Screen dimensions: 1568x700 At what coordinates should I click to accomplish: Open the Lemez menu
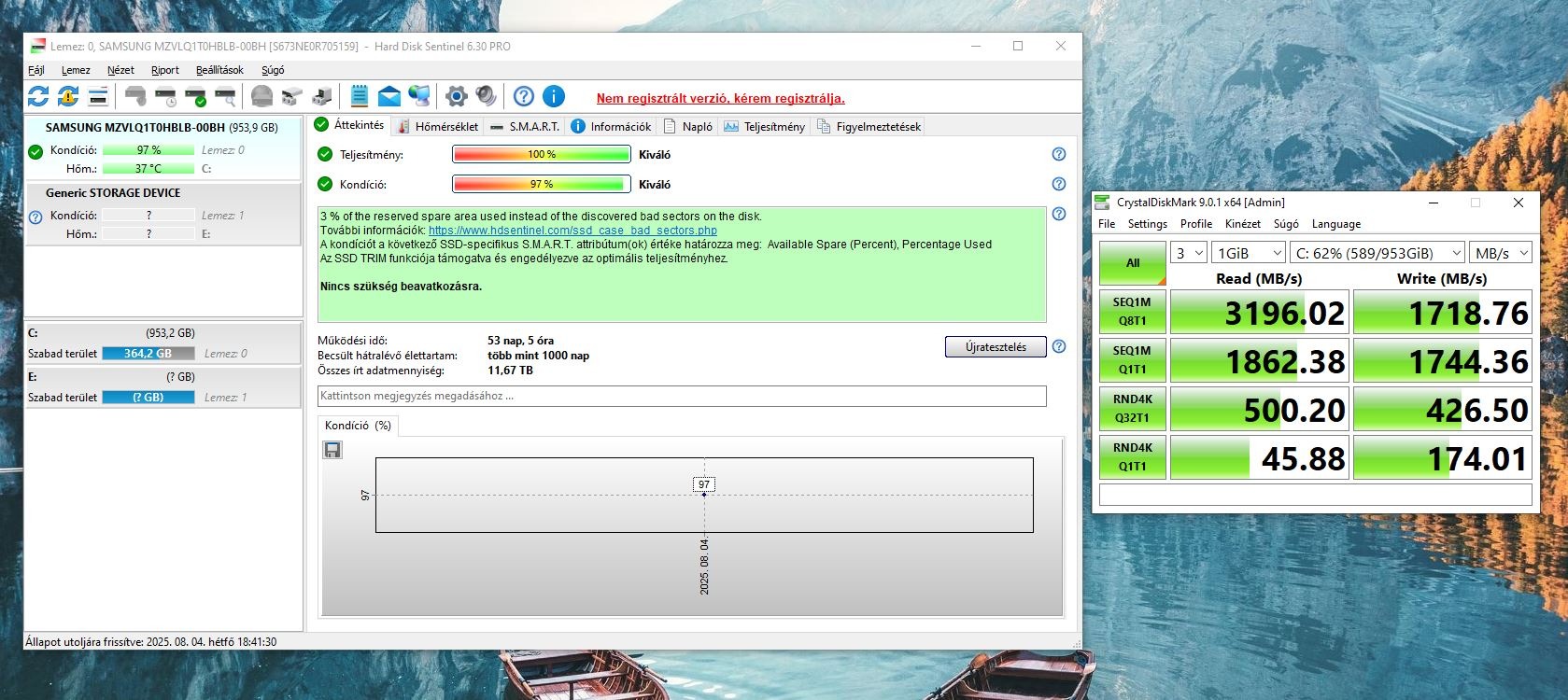tap(76, 70)
